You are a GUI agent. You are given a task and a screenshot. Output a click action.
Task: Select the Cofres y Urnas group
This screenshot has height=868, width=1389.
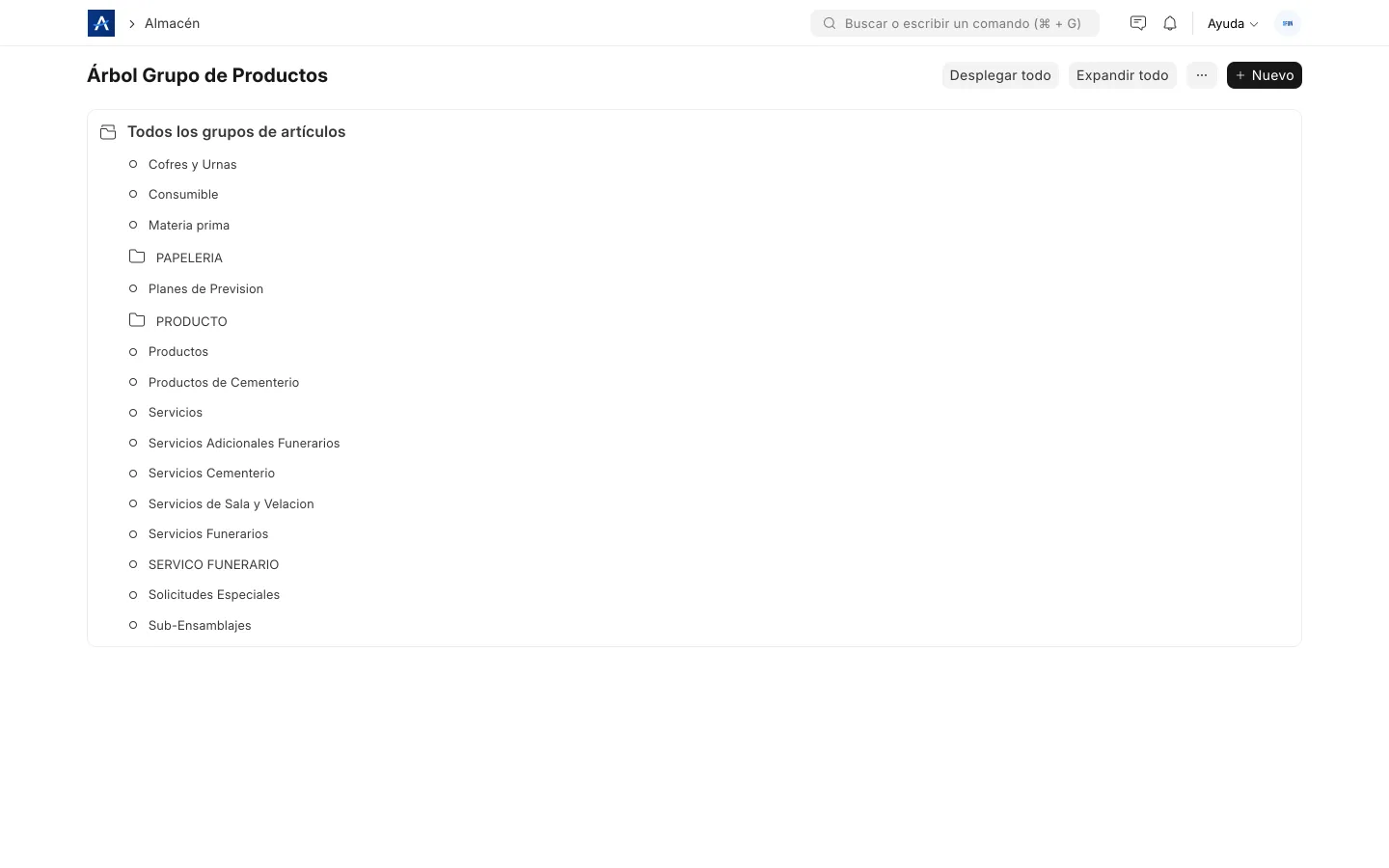coord(193,164)
